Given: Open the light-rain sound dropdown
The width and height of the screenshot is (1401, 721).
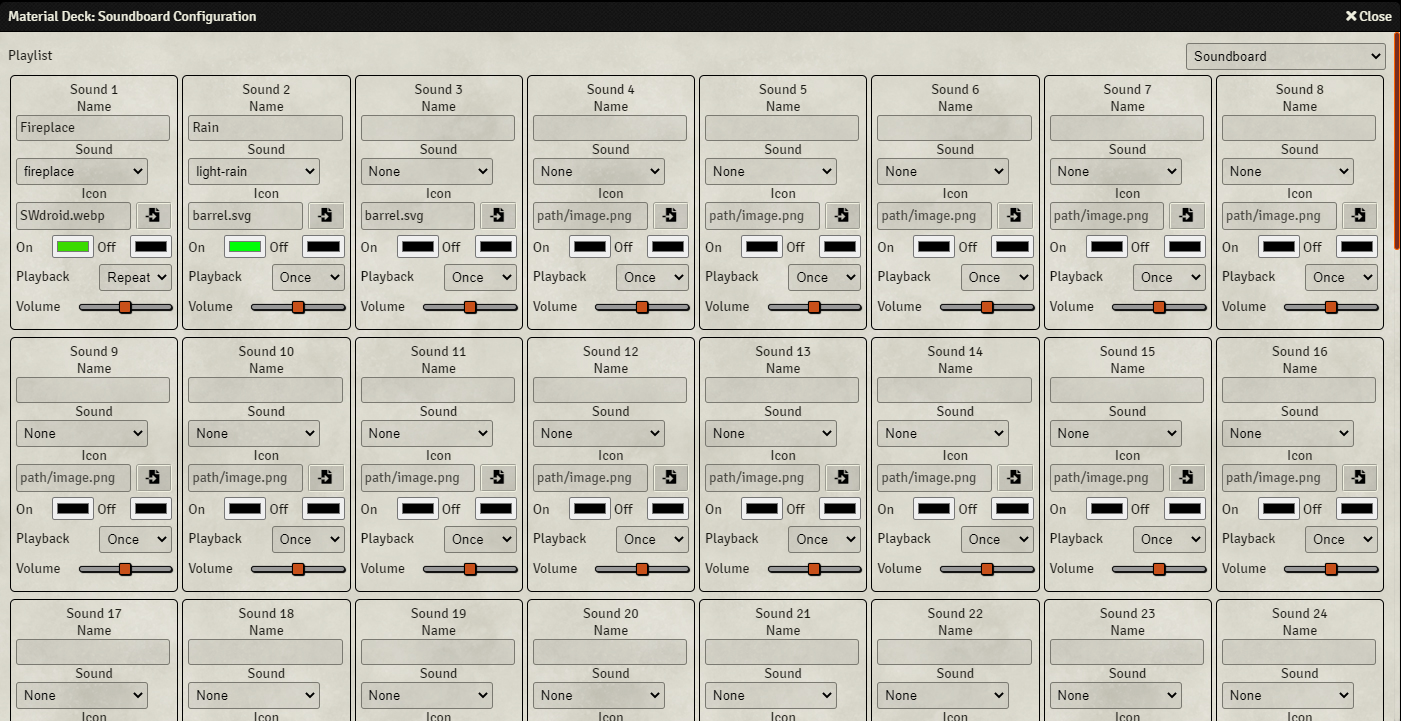Looking at the screenshot, I should coord(253,172).
